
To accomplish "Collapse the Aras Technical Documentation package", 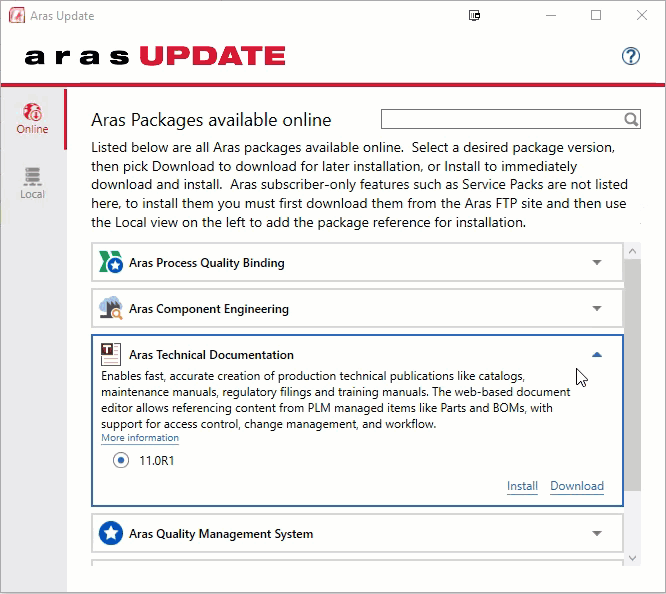I will (597, 355).
